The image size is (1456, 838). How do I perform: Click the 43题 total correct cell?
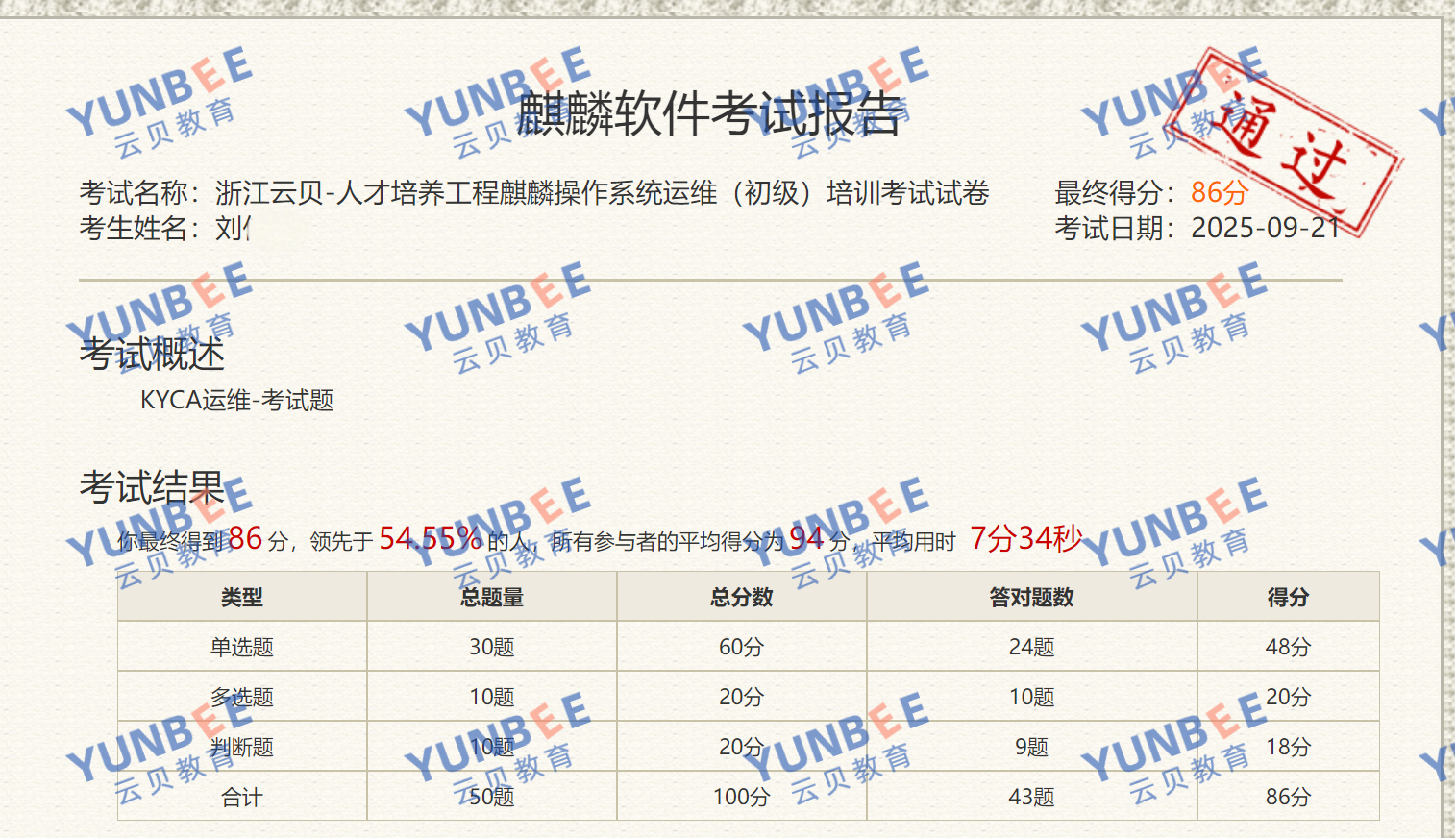pos(1031,797)
